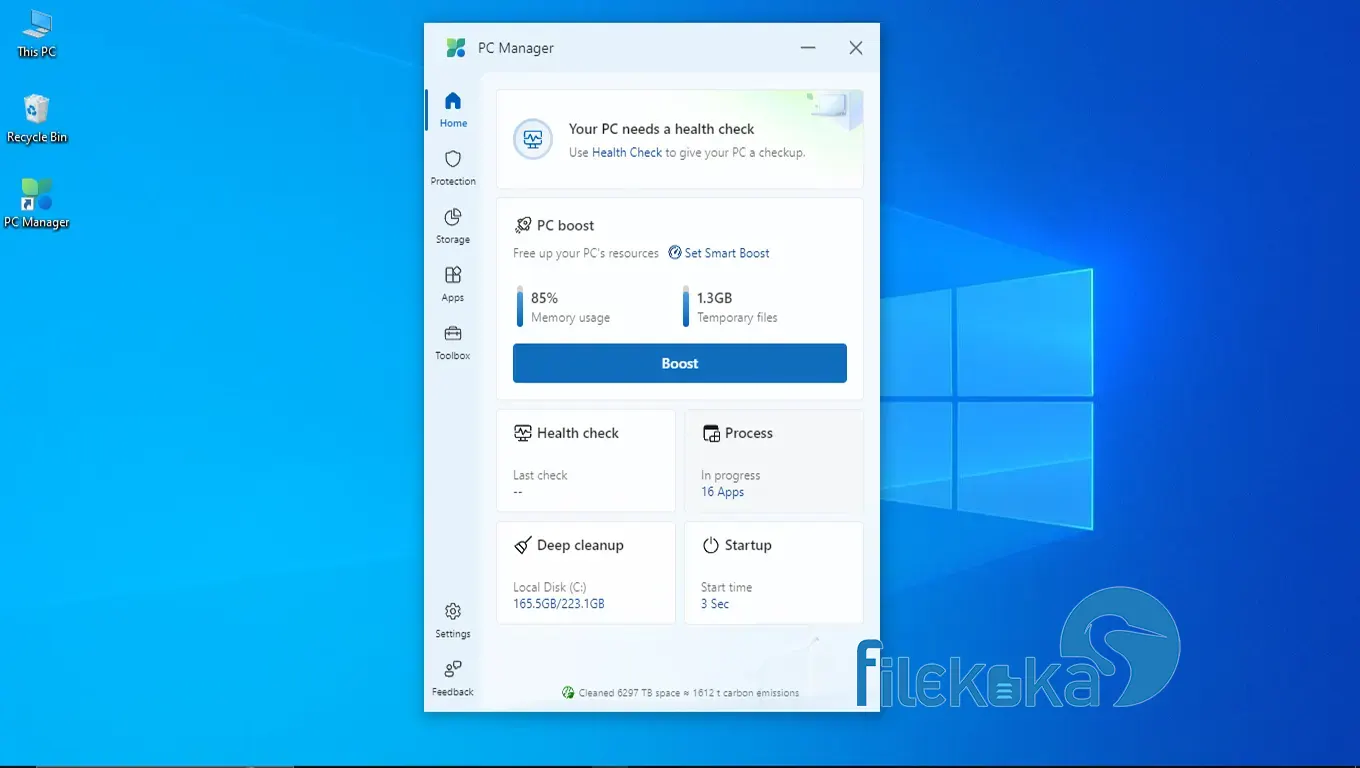Click the 85% memory usage value
The height and width of the screenshot is (768, 1360).
click(544, 298)
